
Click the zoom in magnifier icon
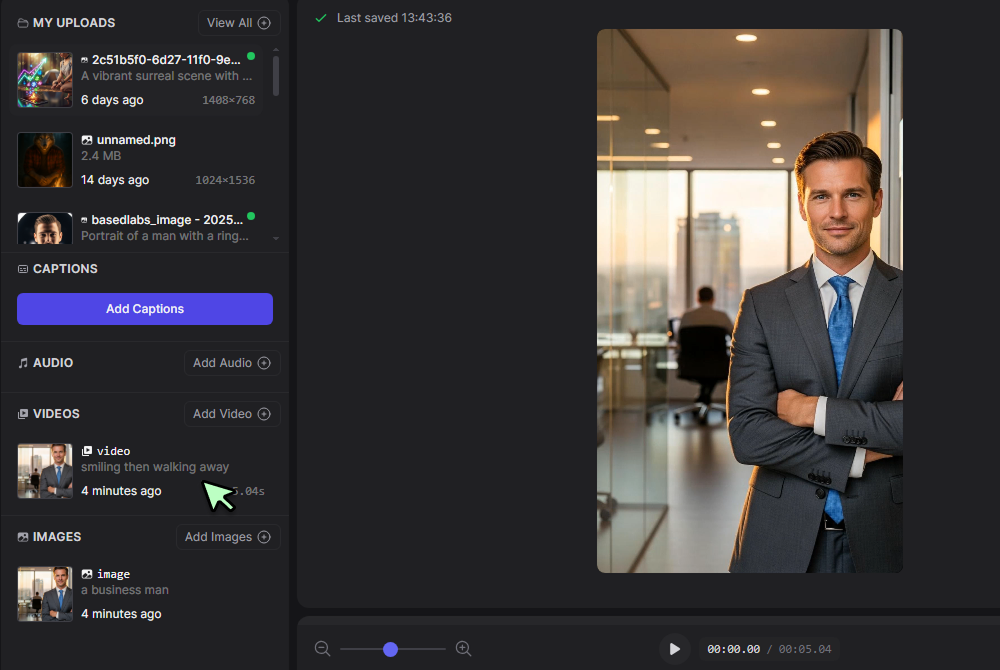(464, 649)
